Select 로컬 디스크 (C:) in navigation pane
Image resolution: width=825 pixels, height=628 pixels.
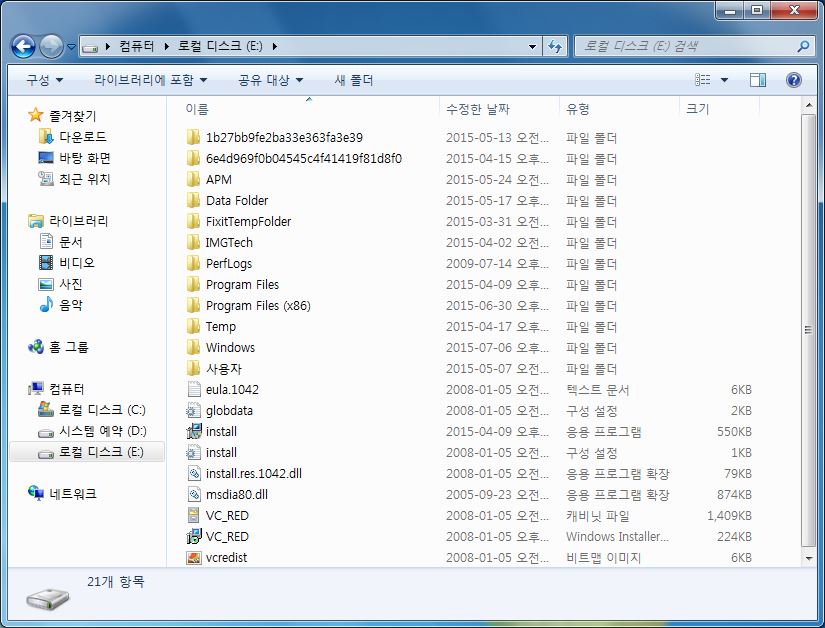pos(102,410)
